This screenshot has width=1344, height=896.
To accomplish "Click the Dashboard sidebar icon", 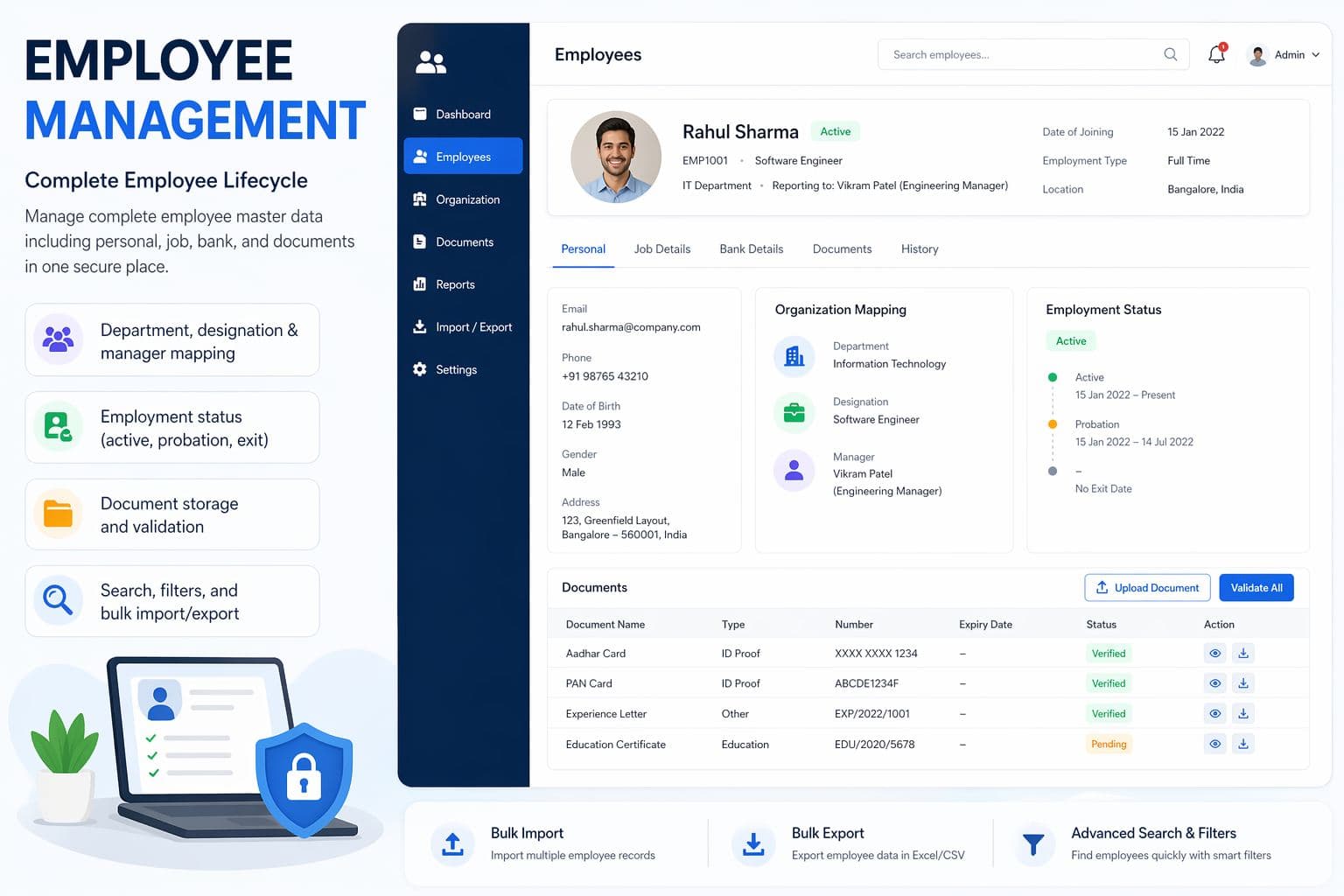I will tap(420, 114).
